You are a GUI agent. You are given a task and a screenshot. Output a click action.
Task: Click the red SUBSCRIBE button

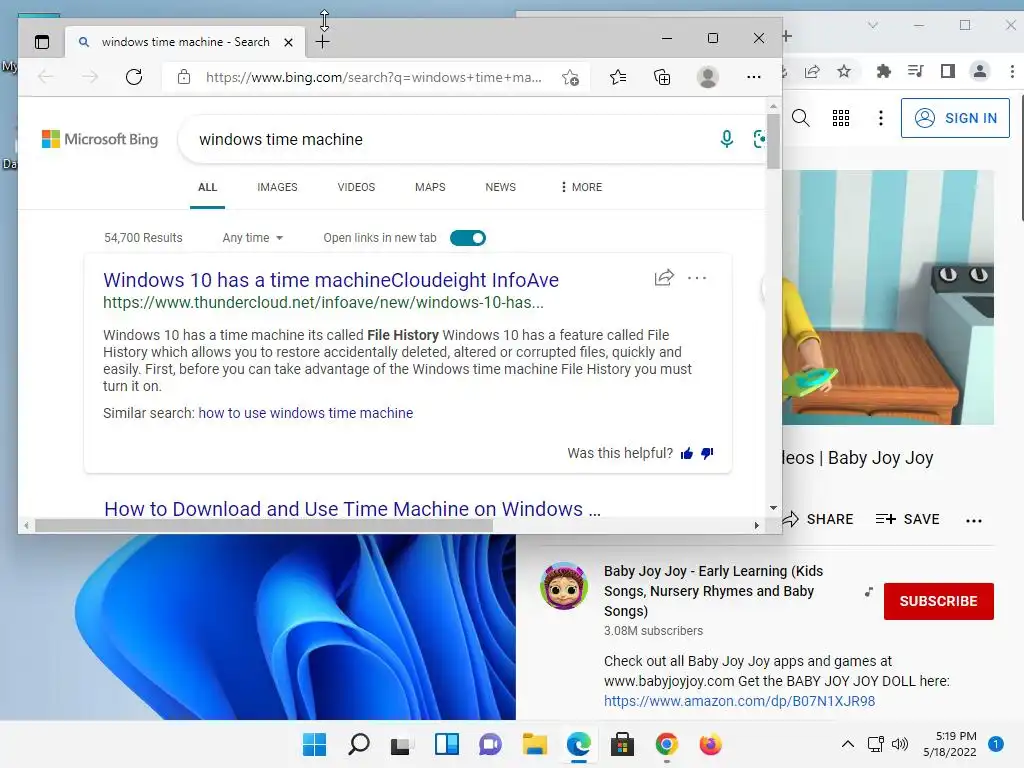coord(938,601)
